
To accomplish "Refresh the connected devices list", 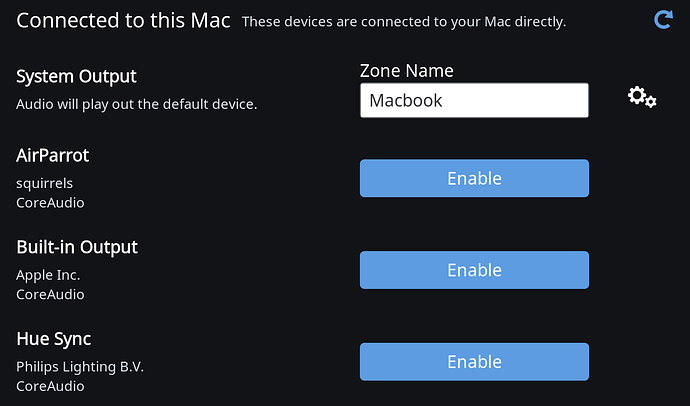I will point(663,19).
